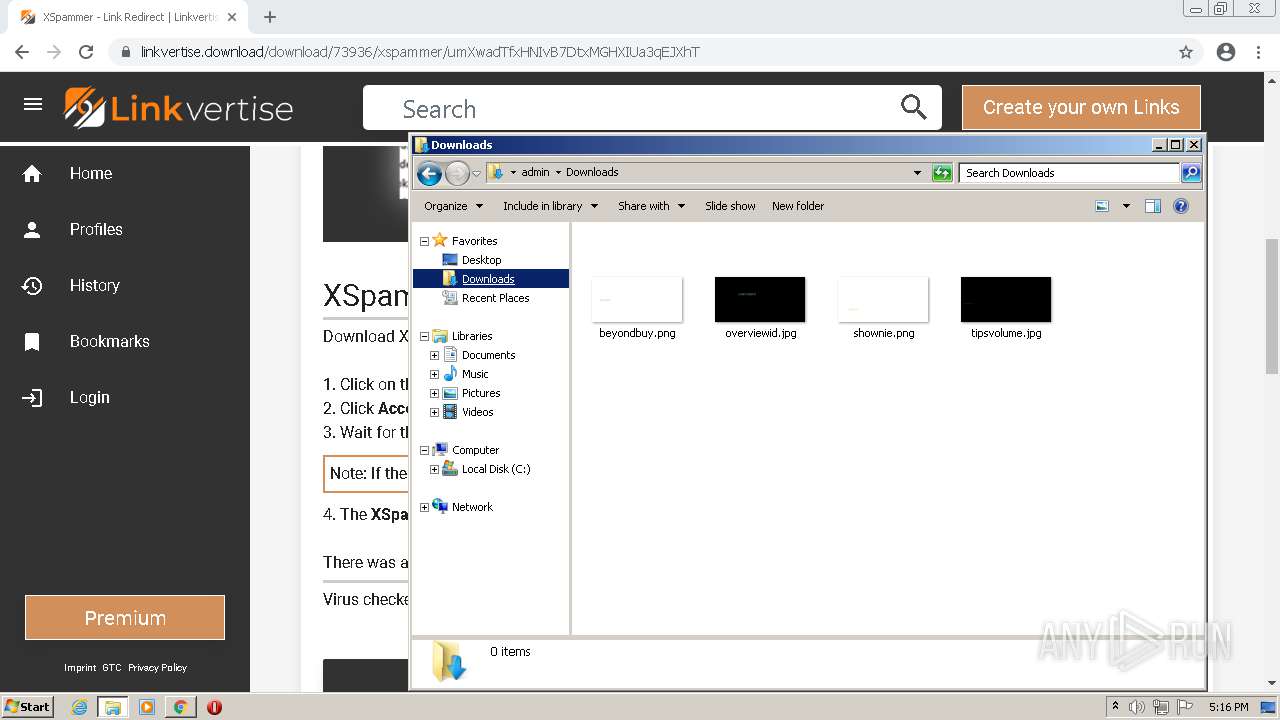Bookmark this page with the star icon

[1186, 52]
